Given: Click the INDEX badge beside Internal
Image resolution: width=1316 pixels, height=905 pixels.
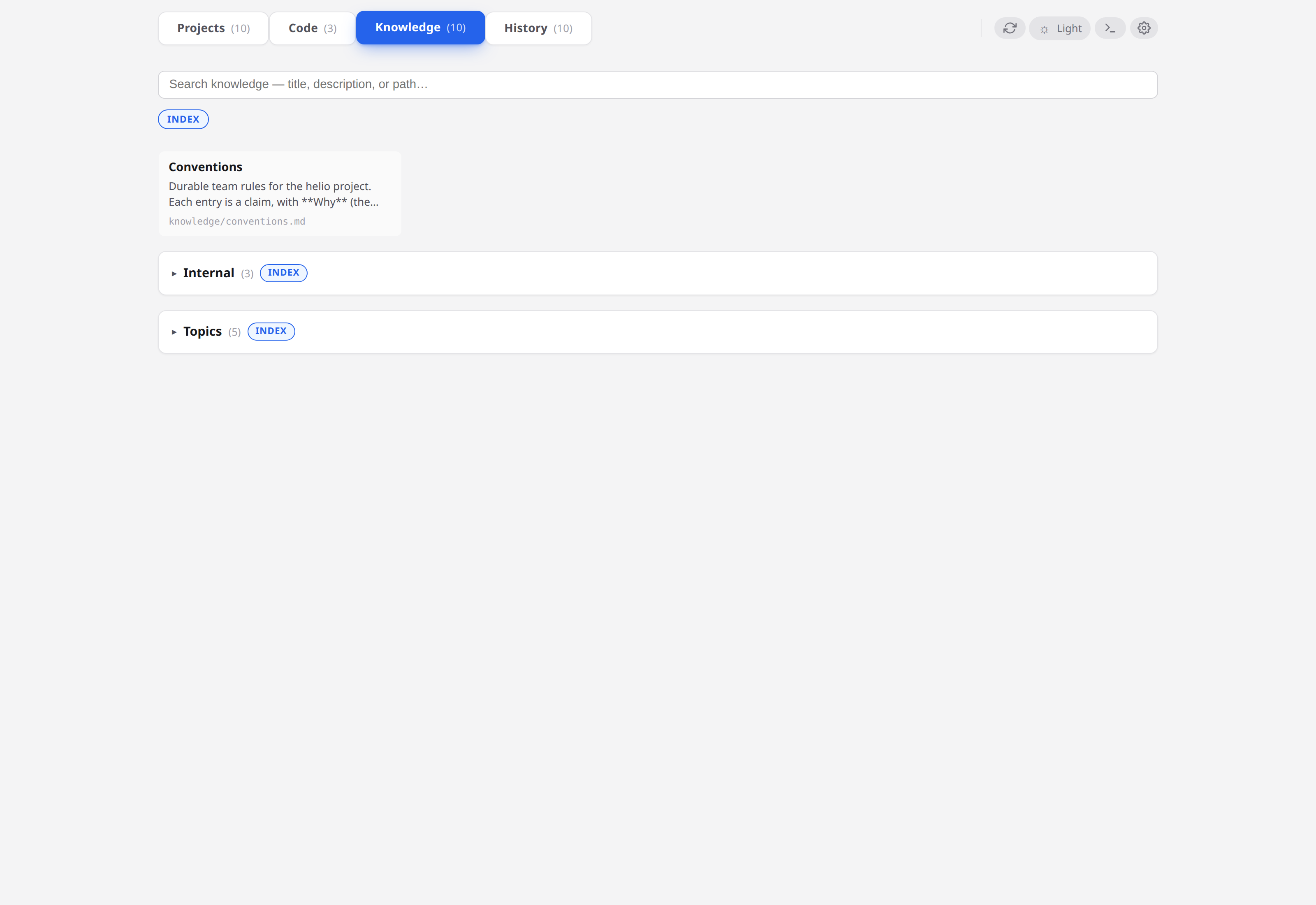Looking at the screenshot, I should tap(283, 272).
